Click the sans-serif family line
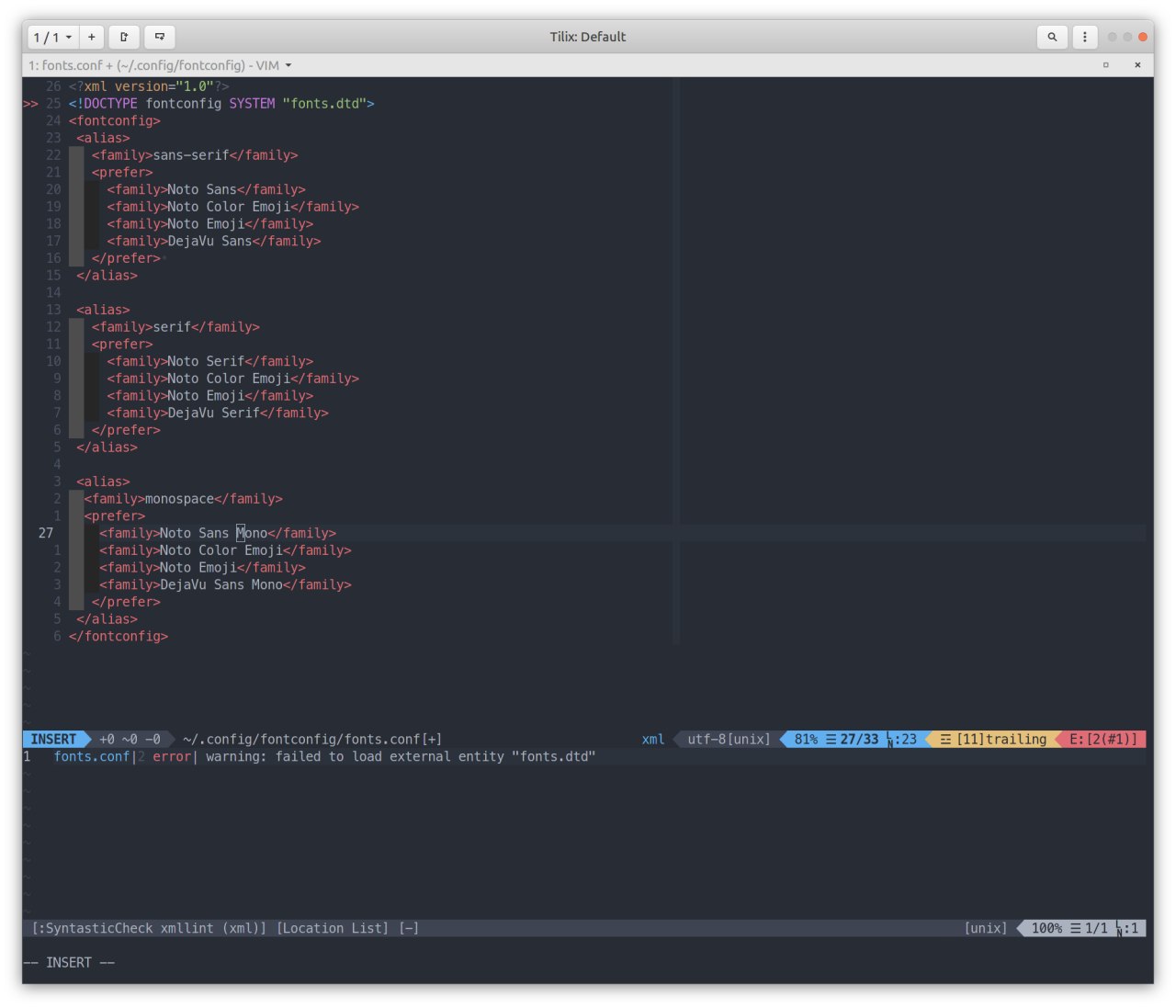Viewport: 1176px width, 1008px height. (195, 155)
